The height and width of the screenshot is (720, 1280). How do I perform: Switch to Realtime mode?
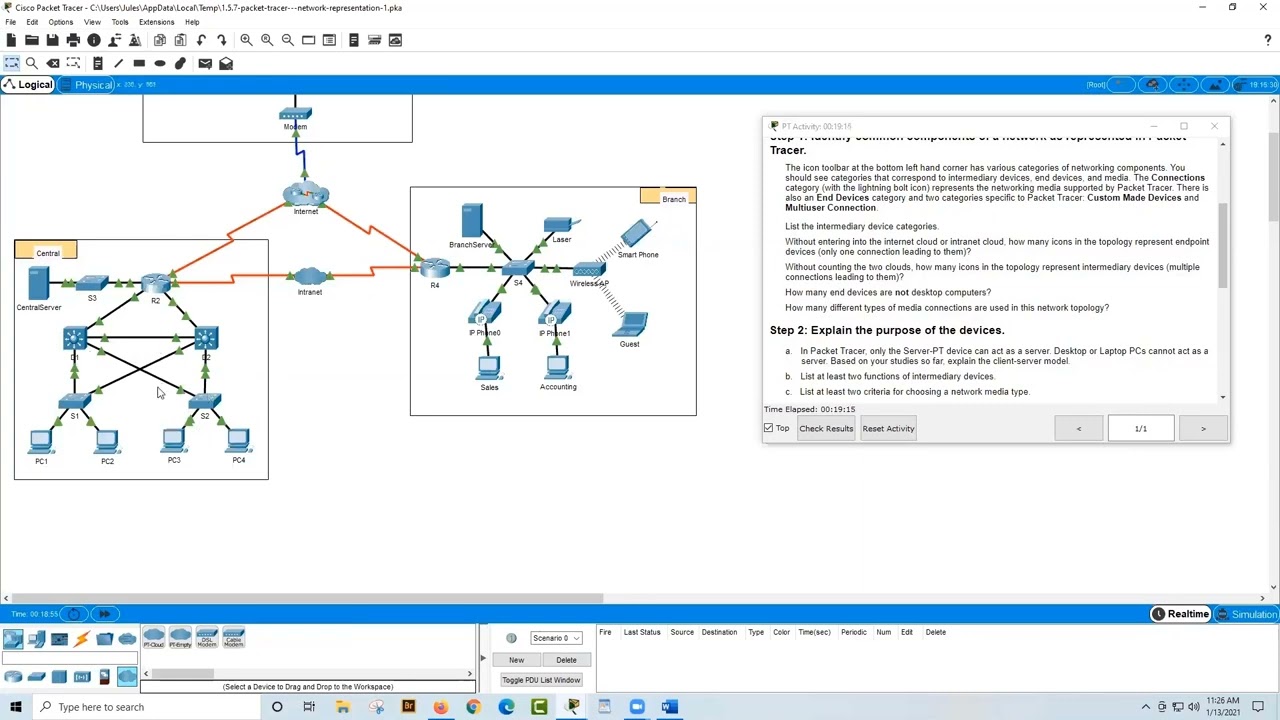click(1180, 614)
